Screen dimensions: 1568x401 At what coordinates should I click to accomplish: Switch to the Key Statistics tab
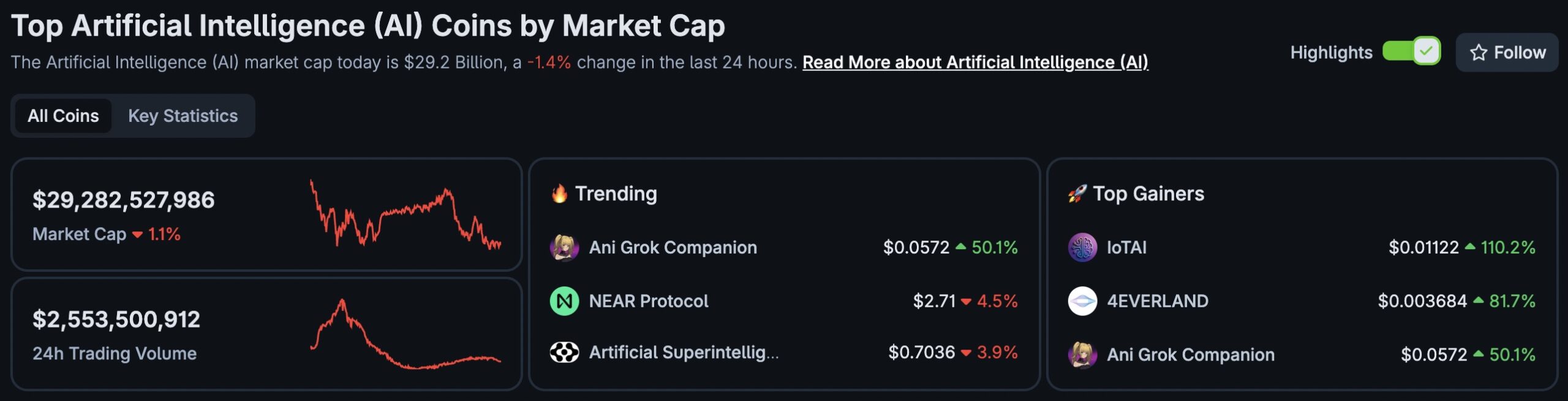[x=183, y=116]
